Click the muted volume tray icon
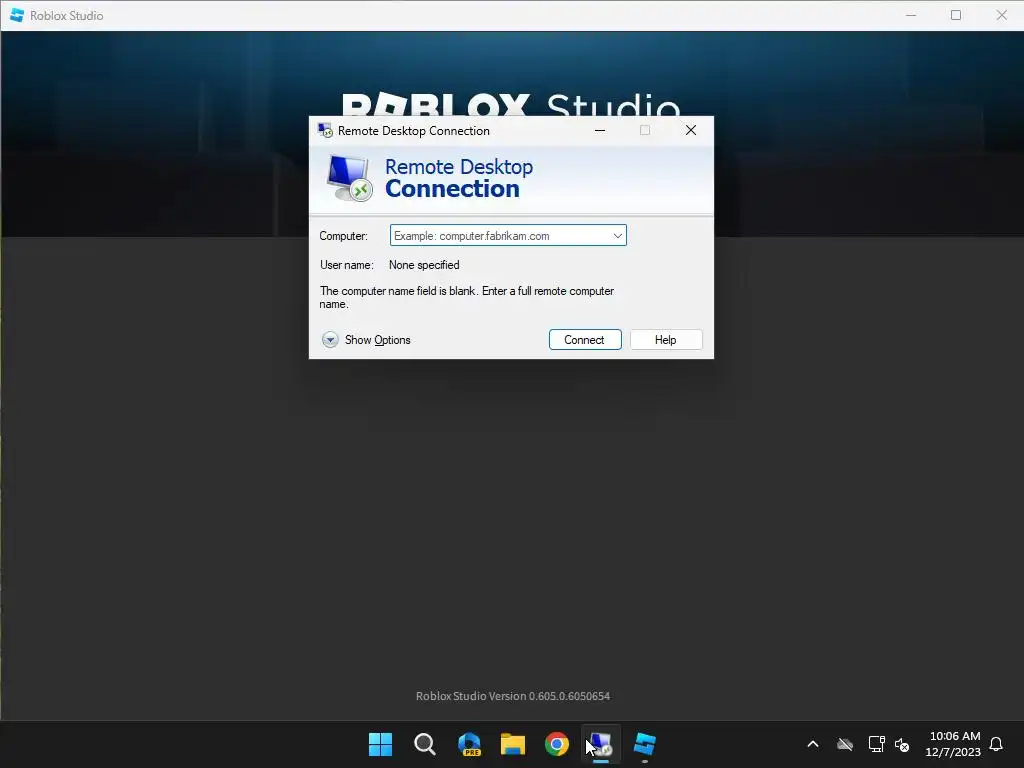This screenshot has height=768, width=1024. [902, 744]
